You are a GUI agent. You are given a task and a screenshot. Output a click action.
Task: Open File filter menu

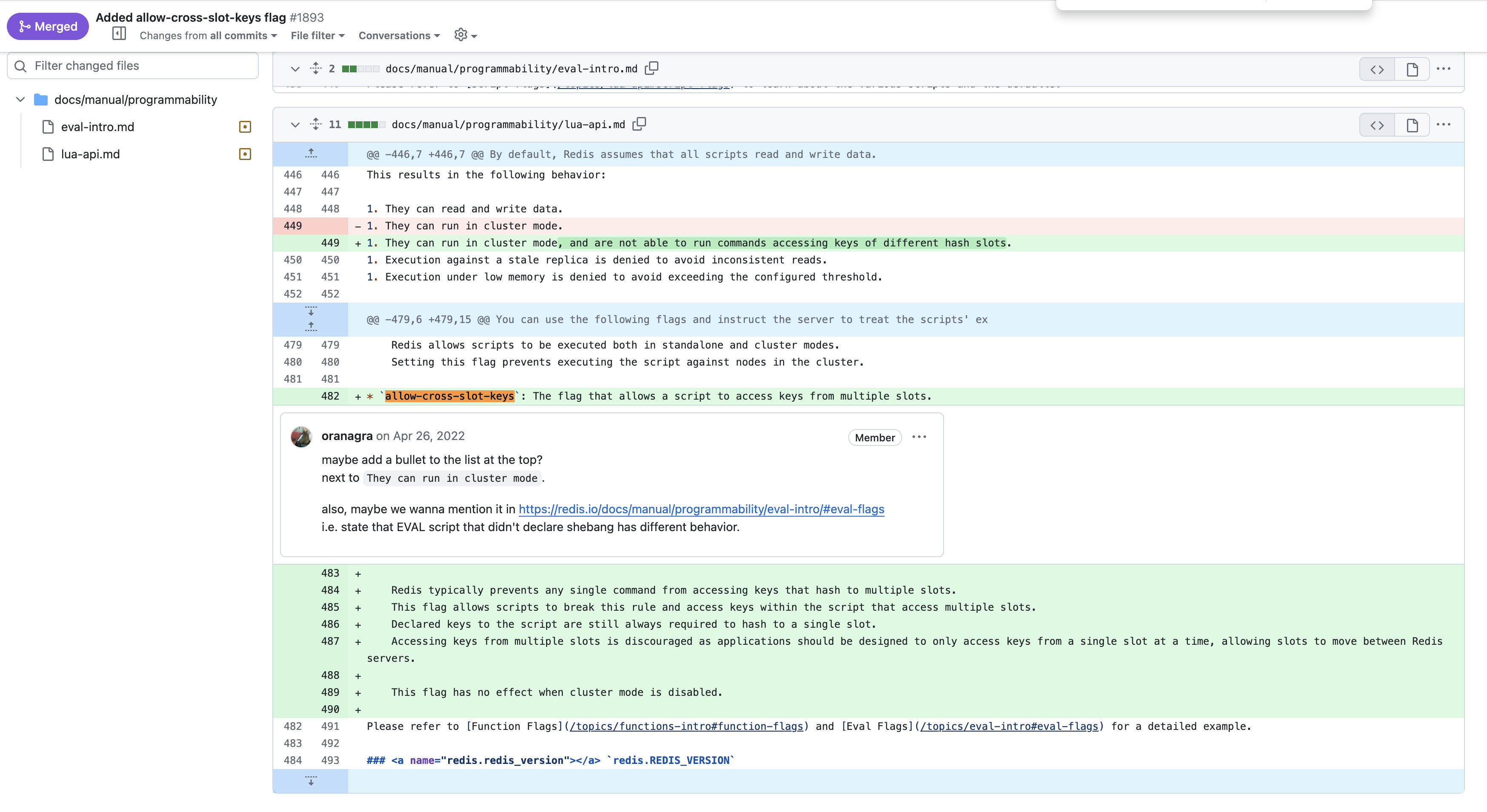coord(317,36)
